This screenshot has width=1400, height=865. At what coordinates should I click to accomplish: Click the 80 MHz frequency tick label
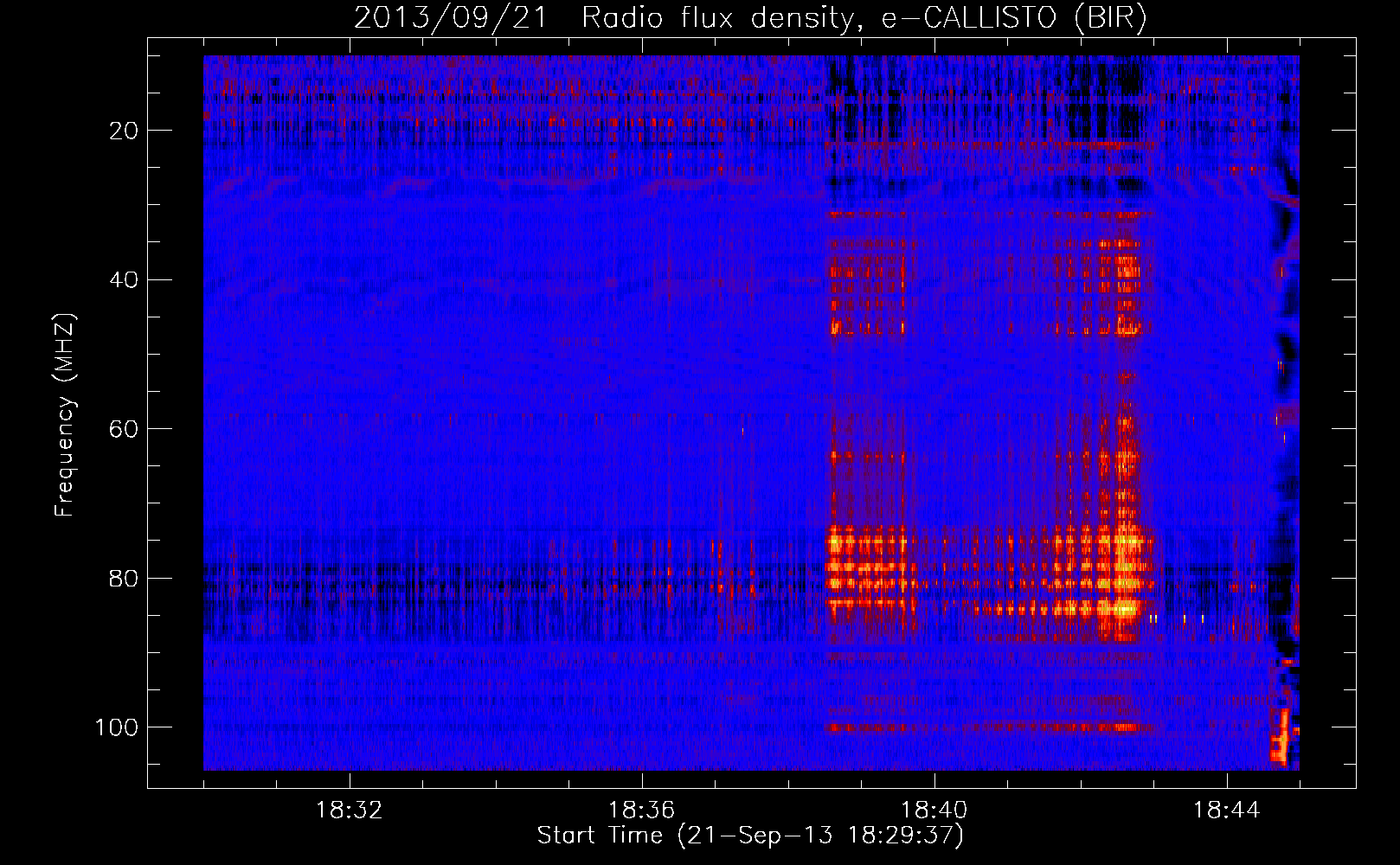pyautogui.click(x=125, y=579)
